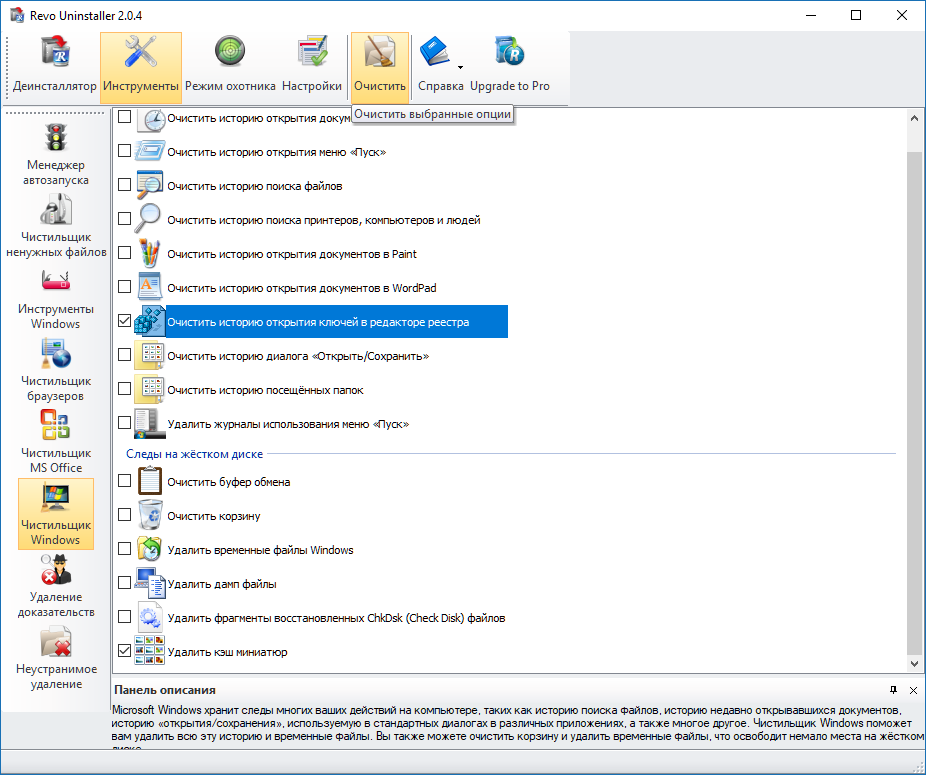Click scrollbar down arrow in options list
Viewport: 926px width, 775px height.
pyautogui.click(x=914, y=663)
